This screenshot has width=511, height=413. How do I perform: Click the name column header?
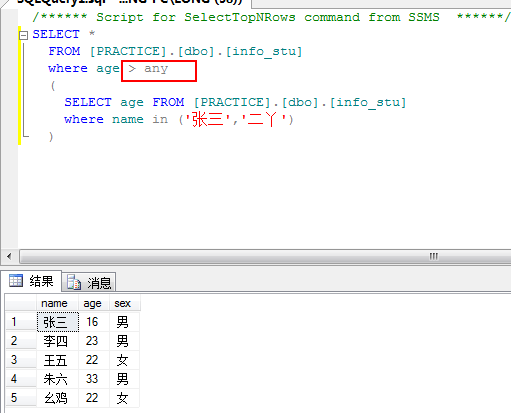57,303
